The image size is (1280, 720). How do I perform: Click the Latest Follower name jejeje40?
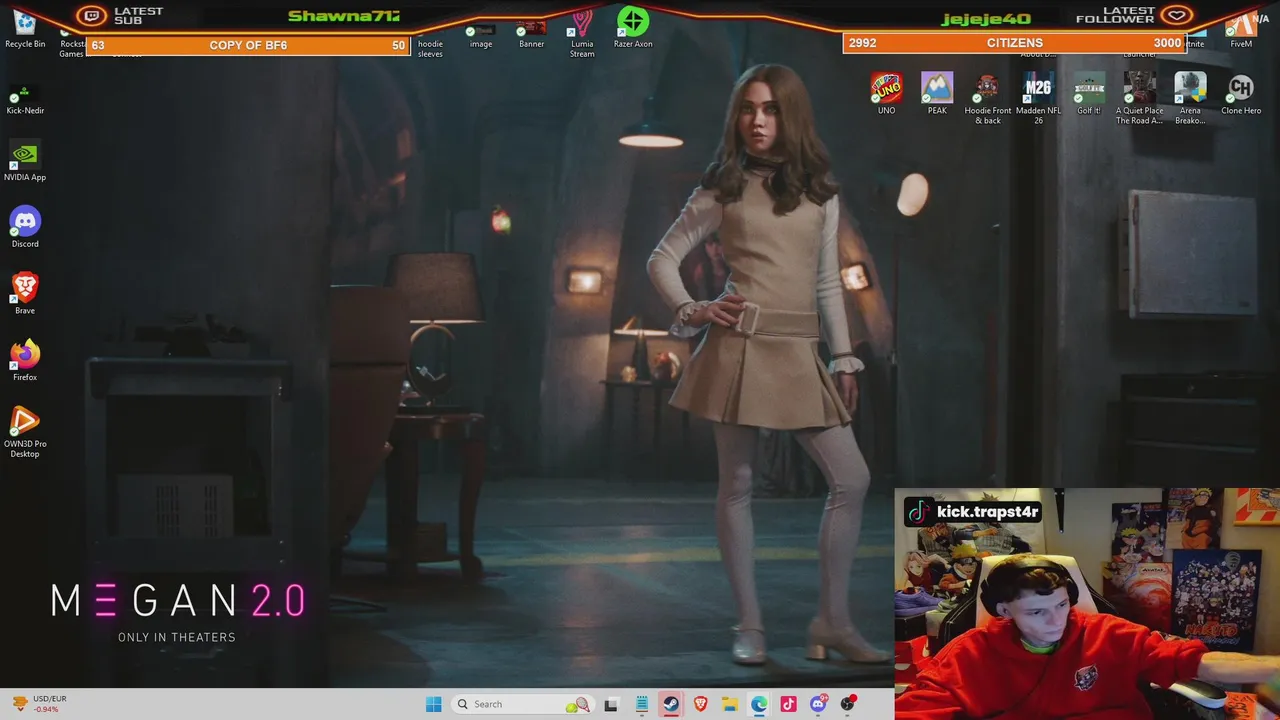(x=986, y=19)
